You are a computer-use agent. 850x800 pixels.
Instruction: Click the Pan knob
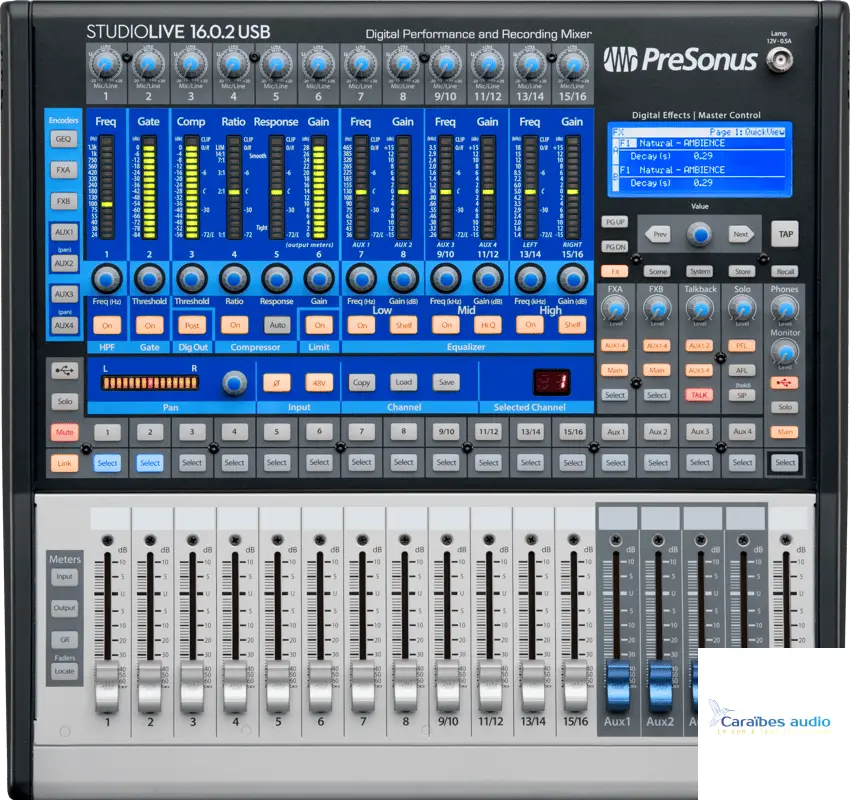point(234,383)
